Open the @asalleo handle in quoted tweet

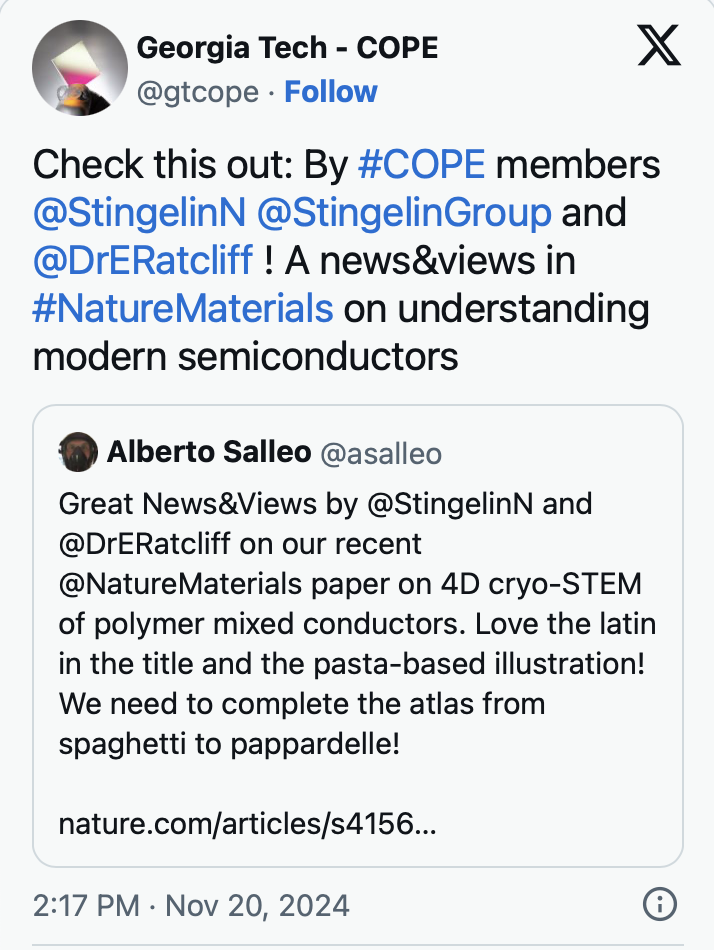point(380,453)
